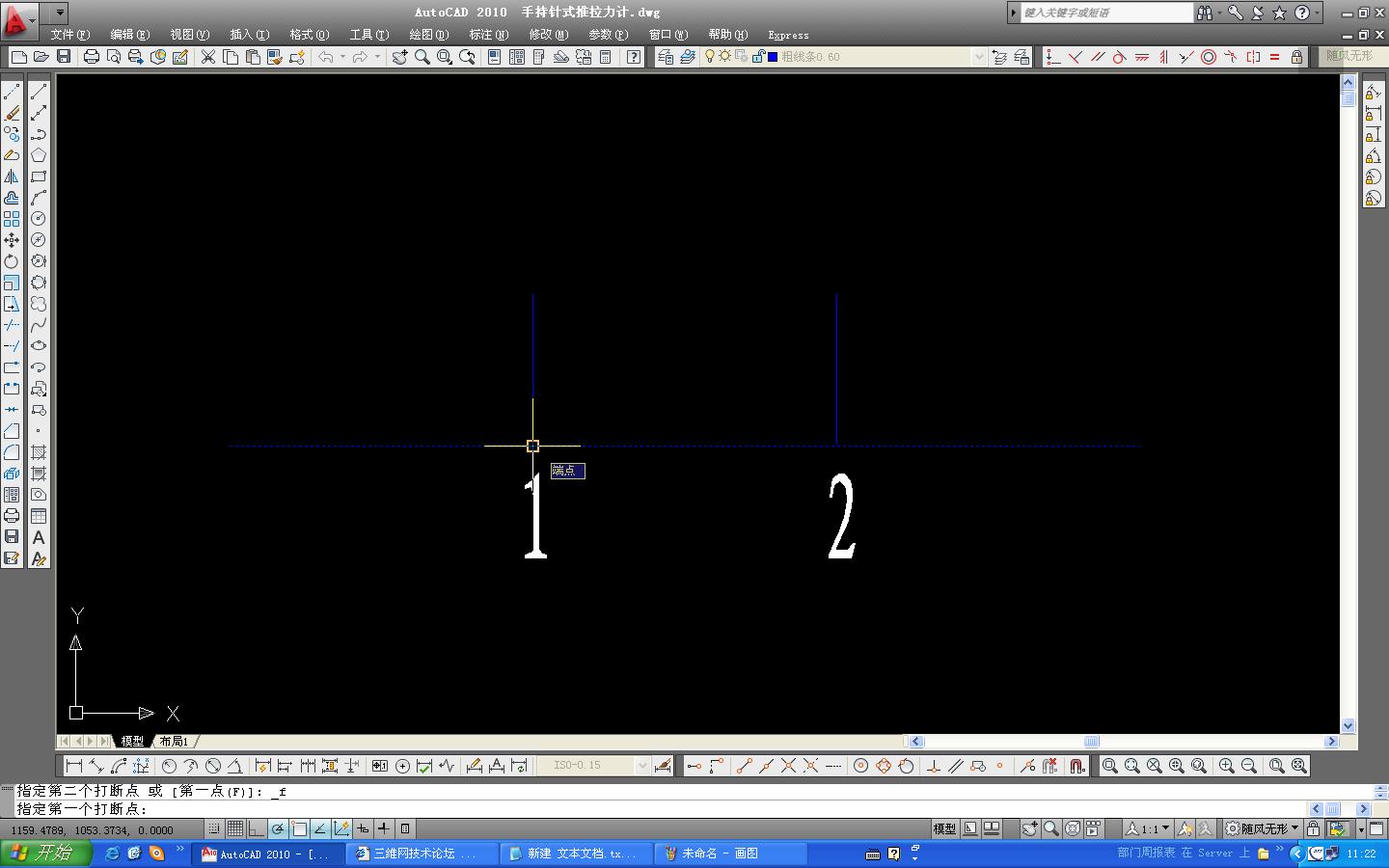Click the Copy icon in the standard toolbar
This screenshot has height=868, width=1389.
tap(231, 57)
